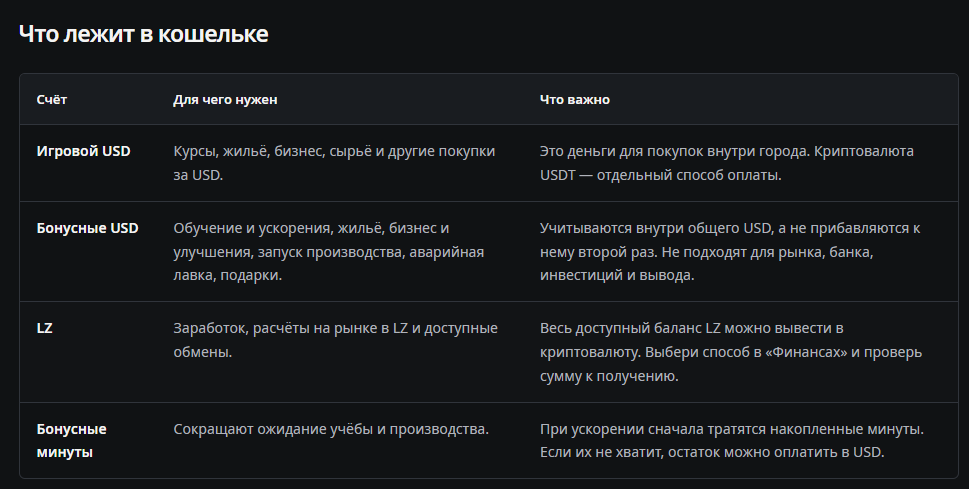Screen dimensions: 969x489
Task: Click the 'Бонусные минуты' row label
Action: 71,440
